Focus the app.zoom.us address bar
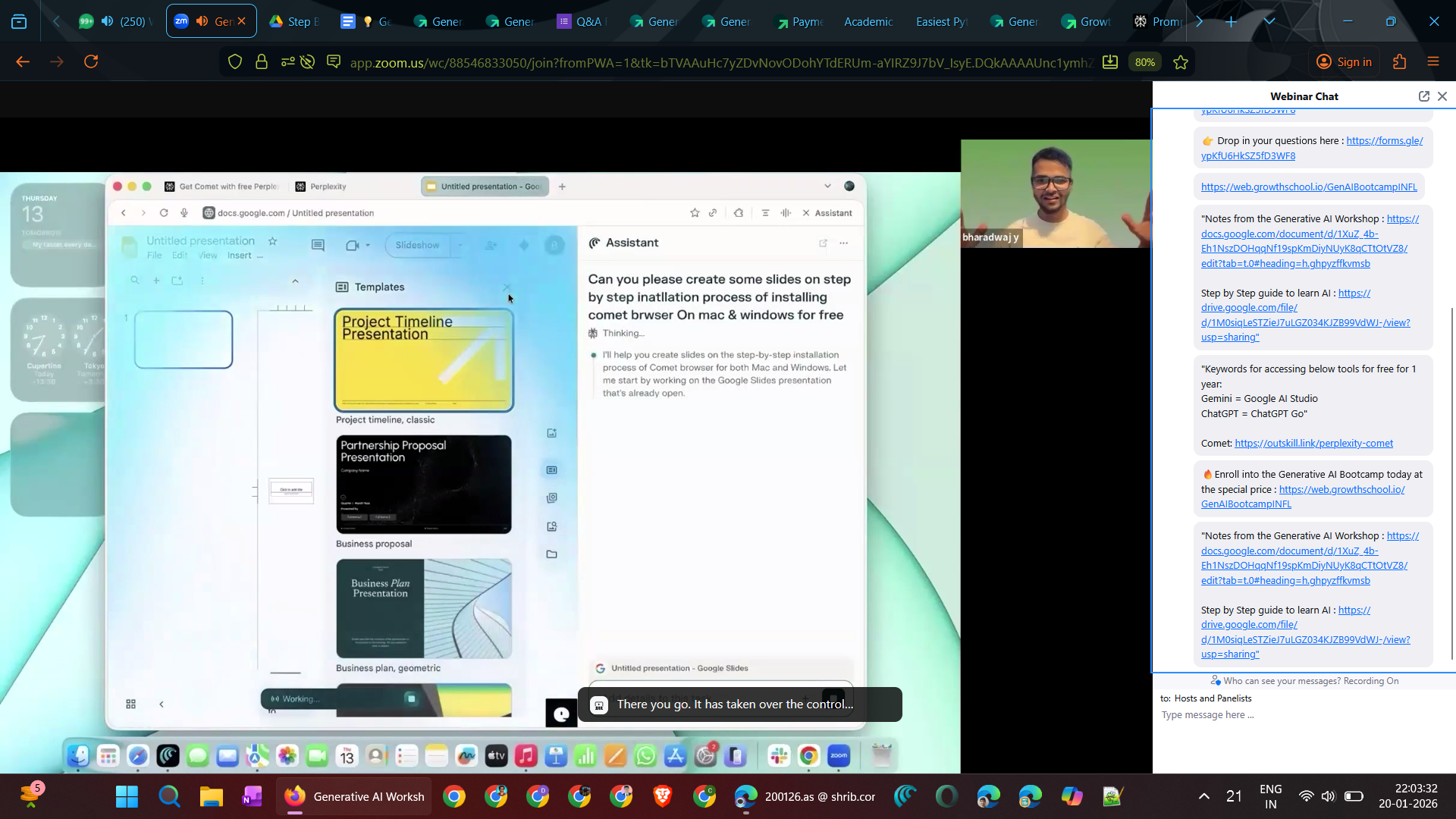 (720, 63)
